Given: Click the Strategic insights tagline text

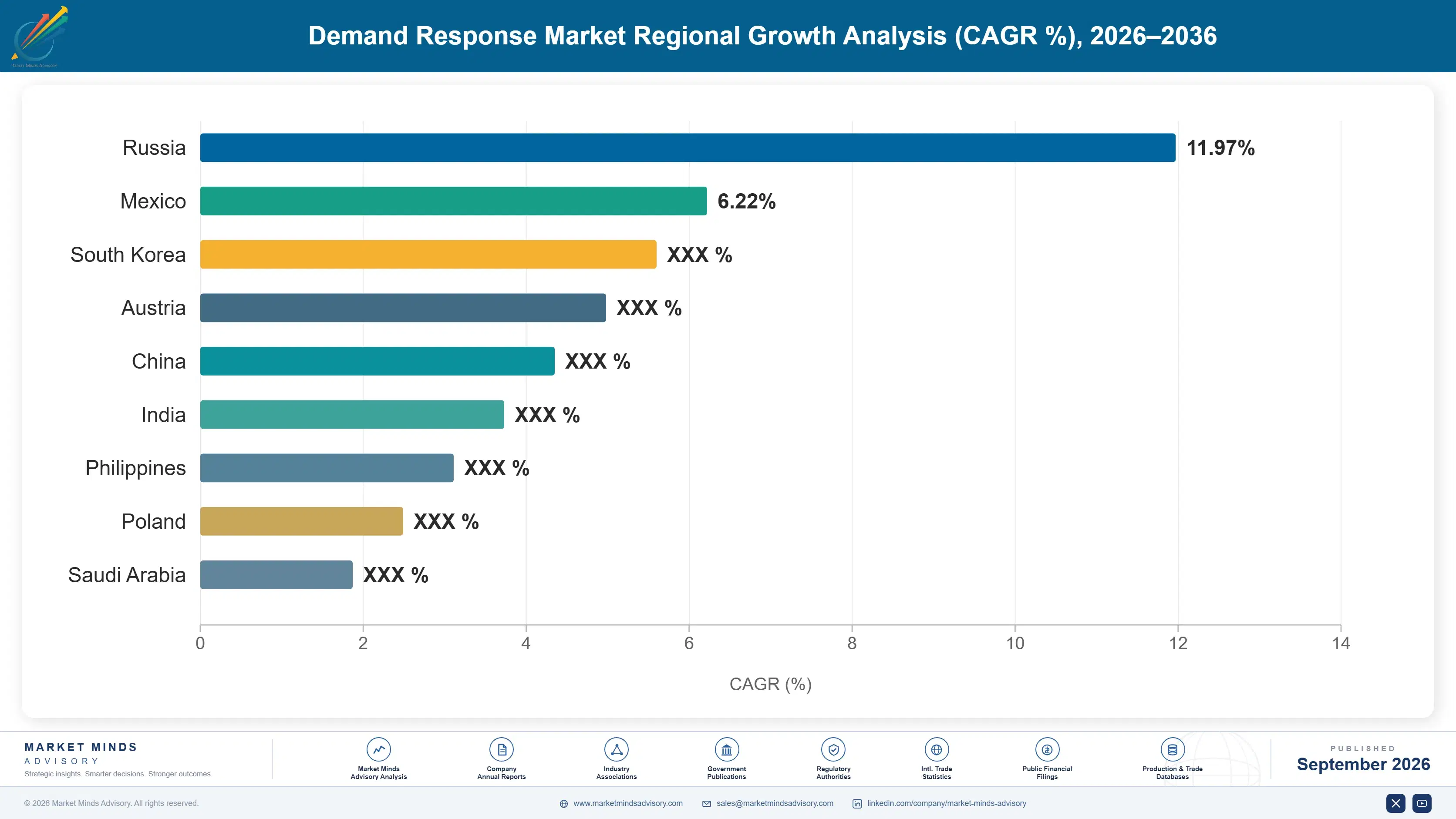Looking at the screenshot, I should coord(118,774).
